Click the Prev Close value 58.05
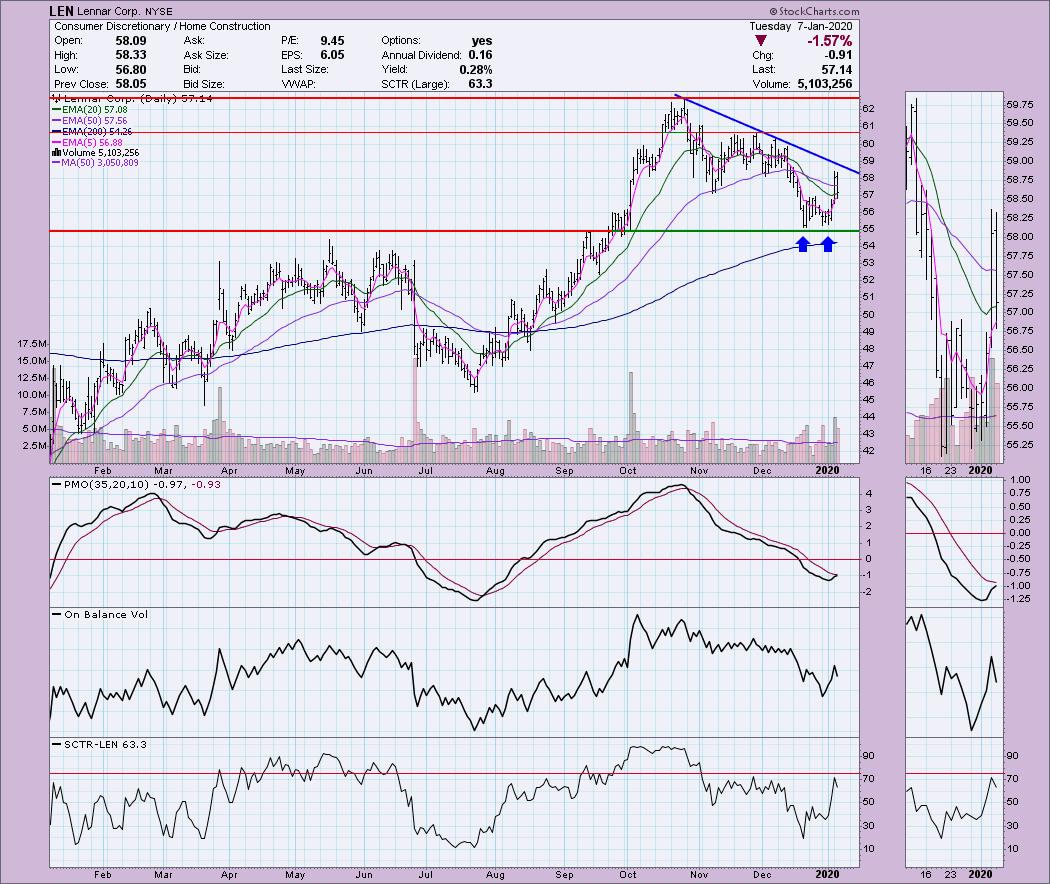 (x=131, y=84)
